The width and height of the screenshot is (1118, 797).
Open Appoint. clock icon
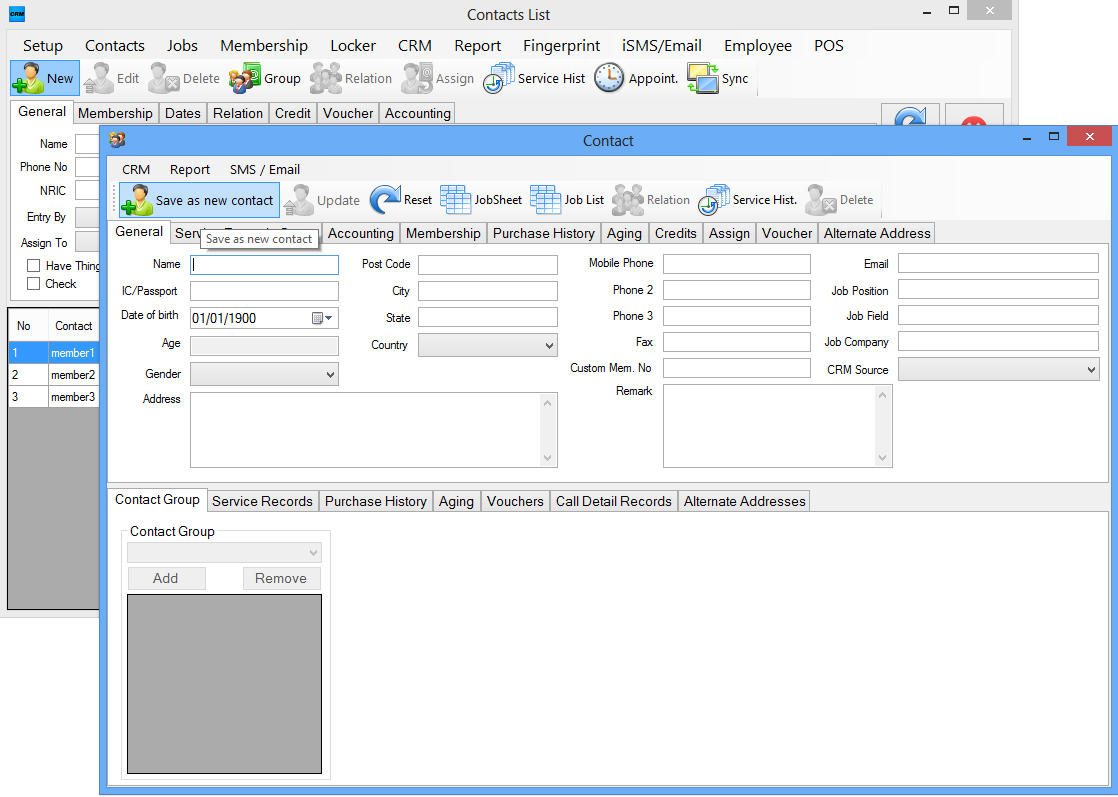point(609,78)
